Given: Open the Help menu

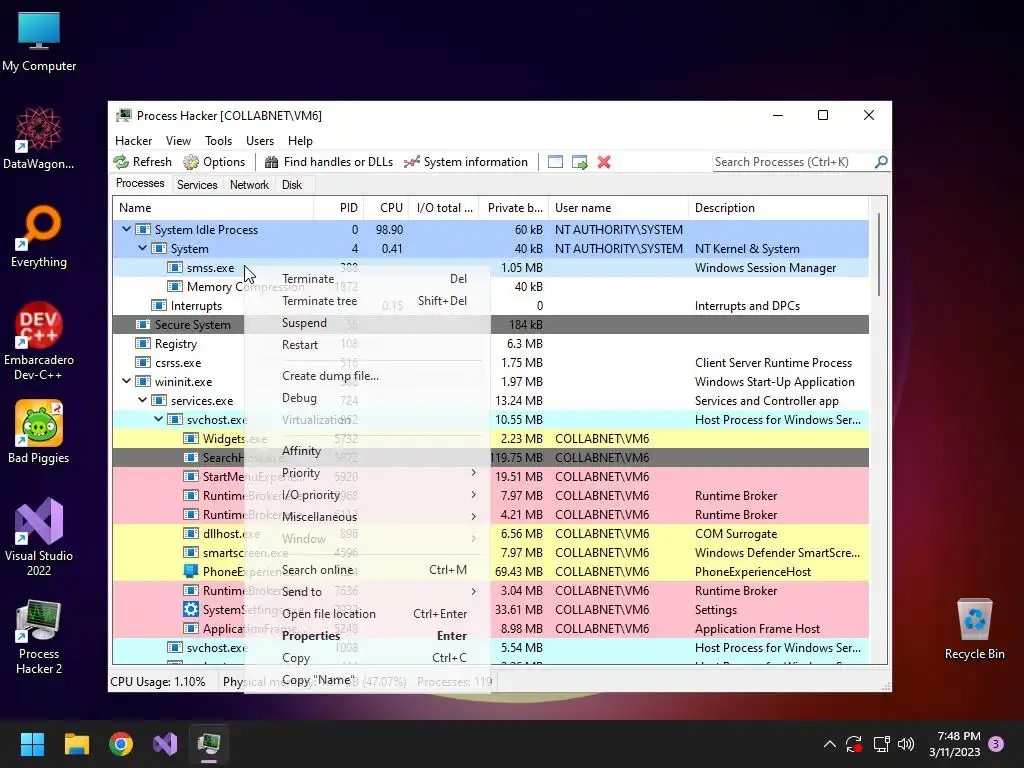Looking at the screenshot, I should point(300,140).
